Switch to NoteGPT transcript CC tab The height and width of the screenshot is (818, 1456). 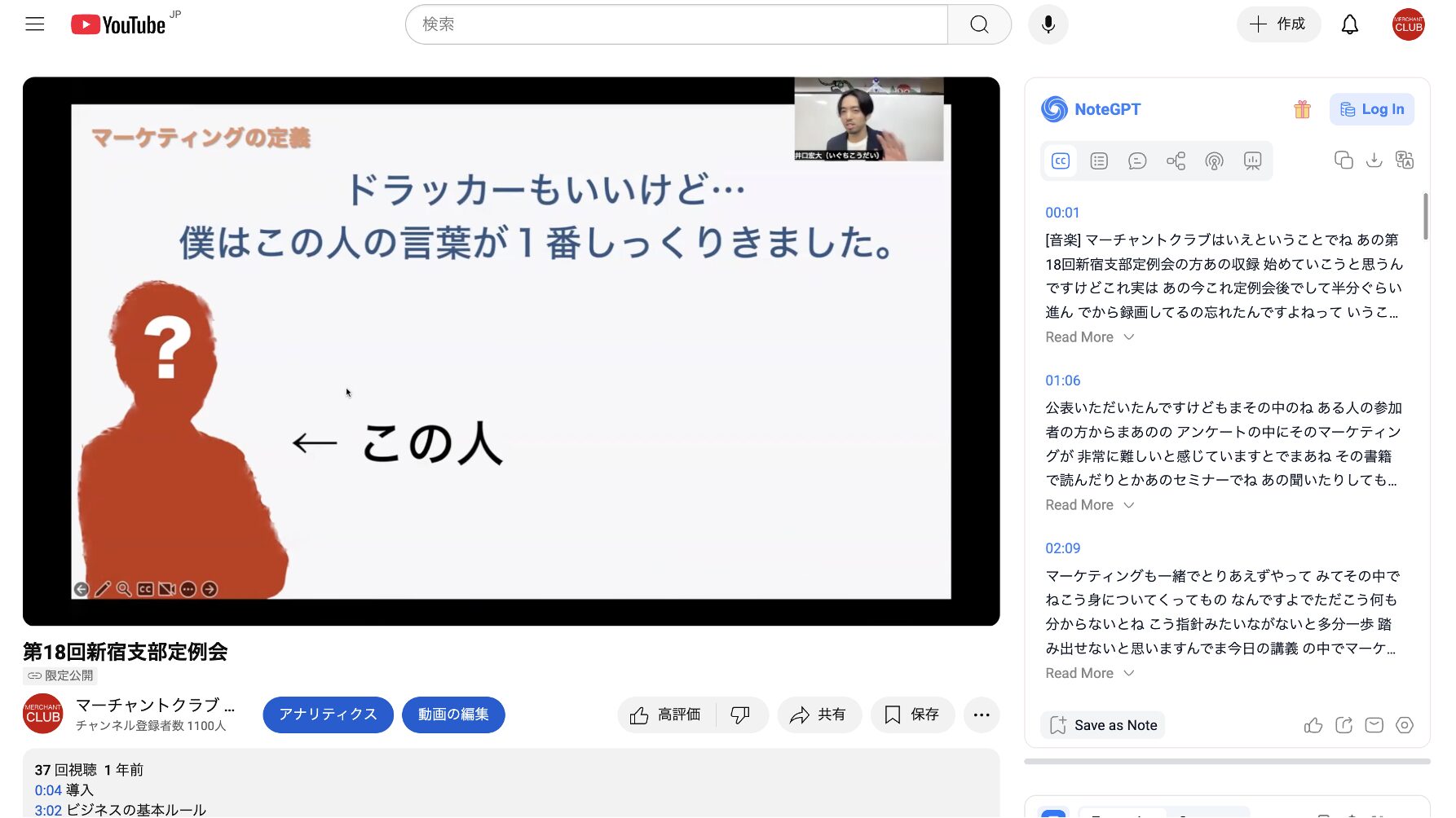click(x=1060, y=161)
